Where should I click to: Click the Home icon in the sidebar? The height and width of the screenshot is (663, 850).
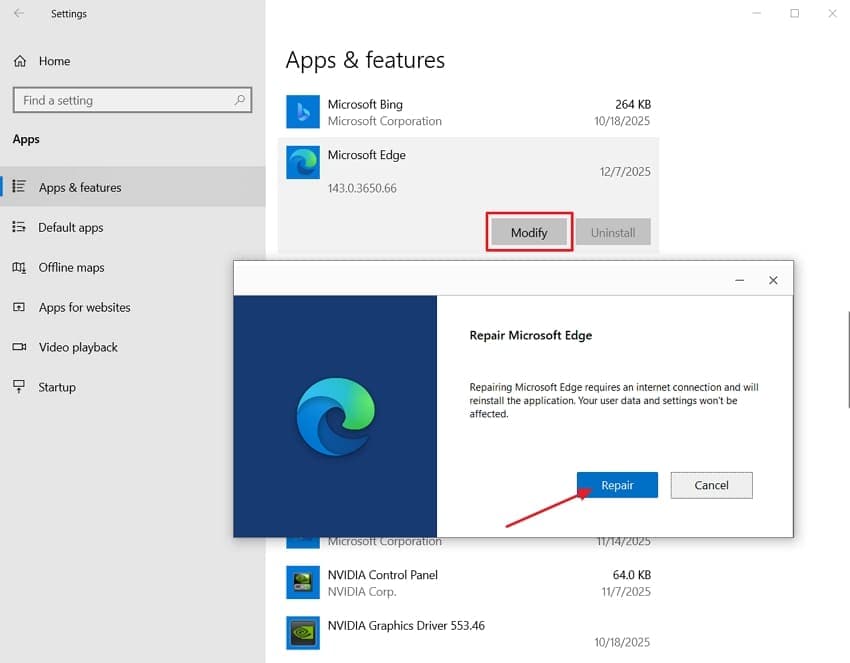click(x=20, y=61)
